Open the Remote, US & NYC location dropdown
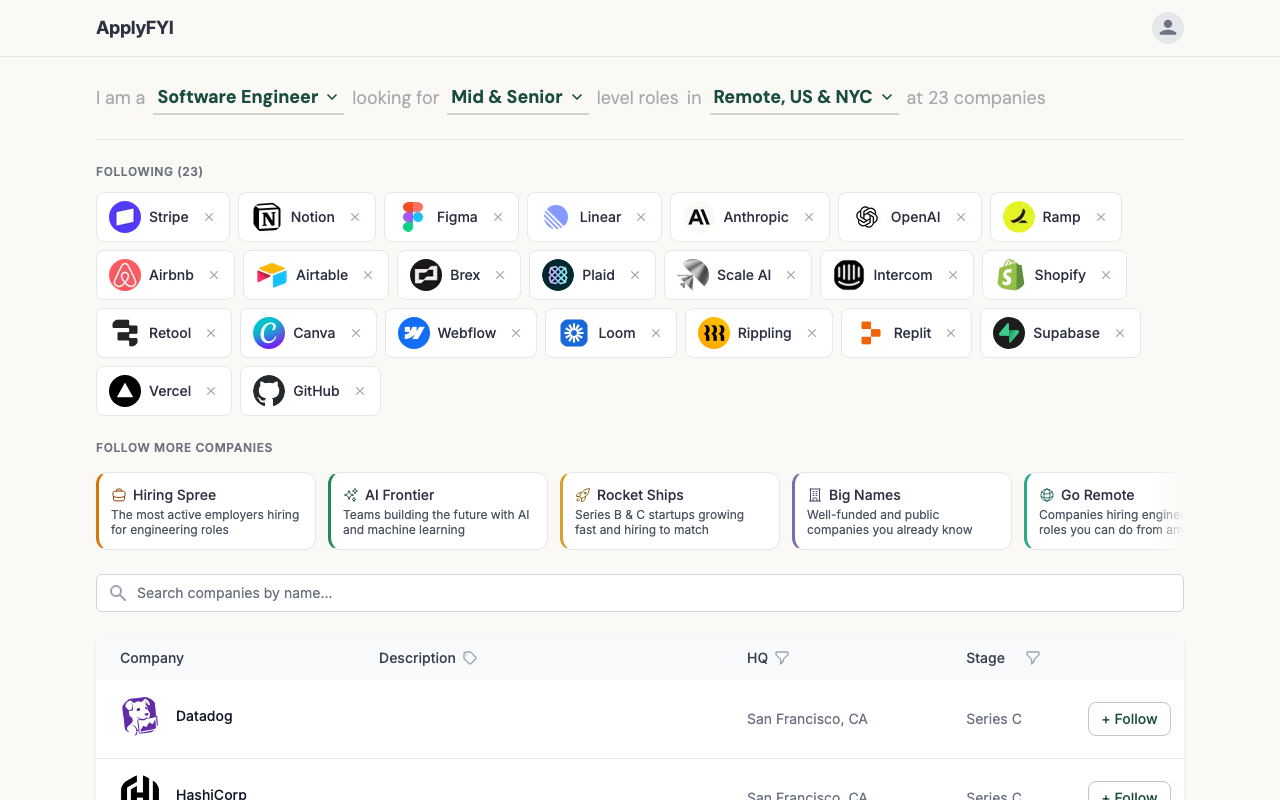This screenshot has height=800, width=1280. 803,97
